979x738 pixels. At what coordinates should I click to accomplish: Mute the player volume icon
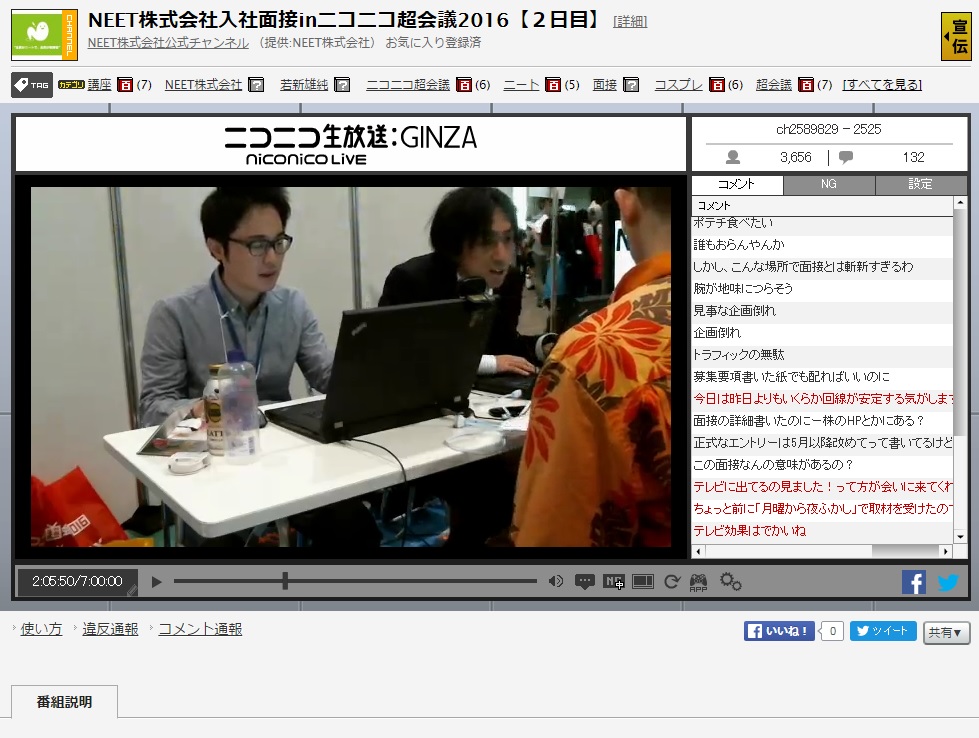click(x=556, y=581)
